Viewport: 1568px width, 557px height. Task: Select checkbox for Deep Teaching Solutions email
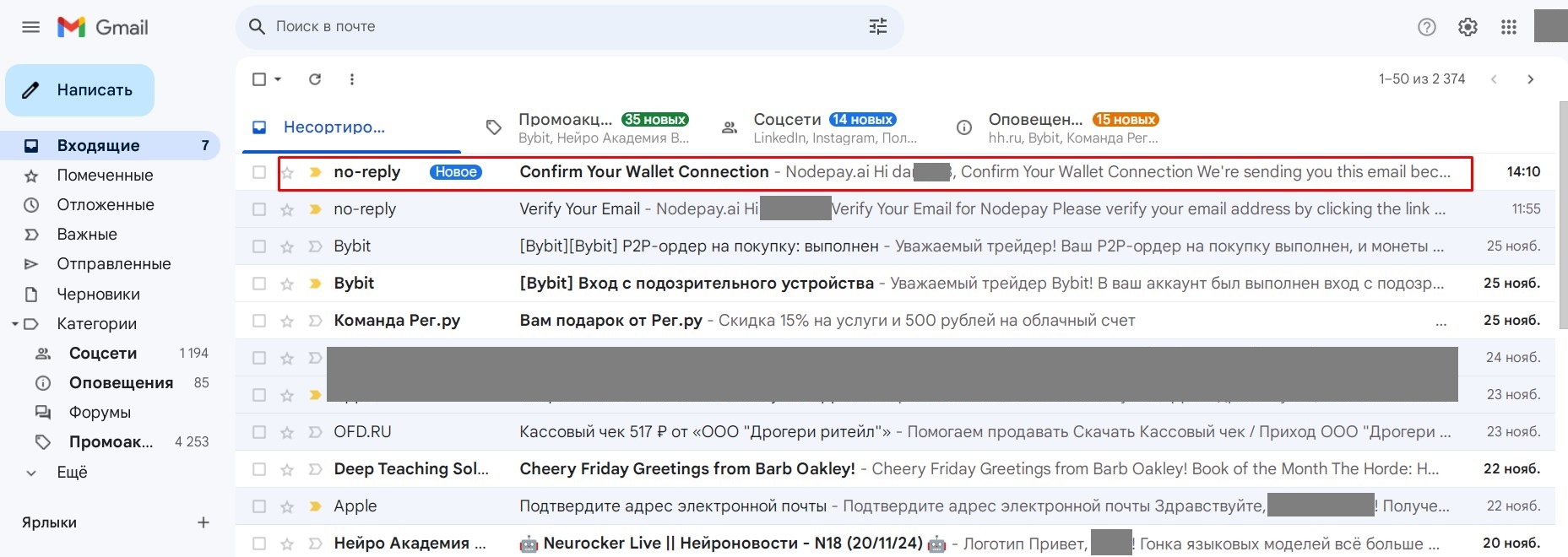coord(259,469)
